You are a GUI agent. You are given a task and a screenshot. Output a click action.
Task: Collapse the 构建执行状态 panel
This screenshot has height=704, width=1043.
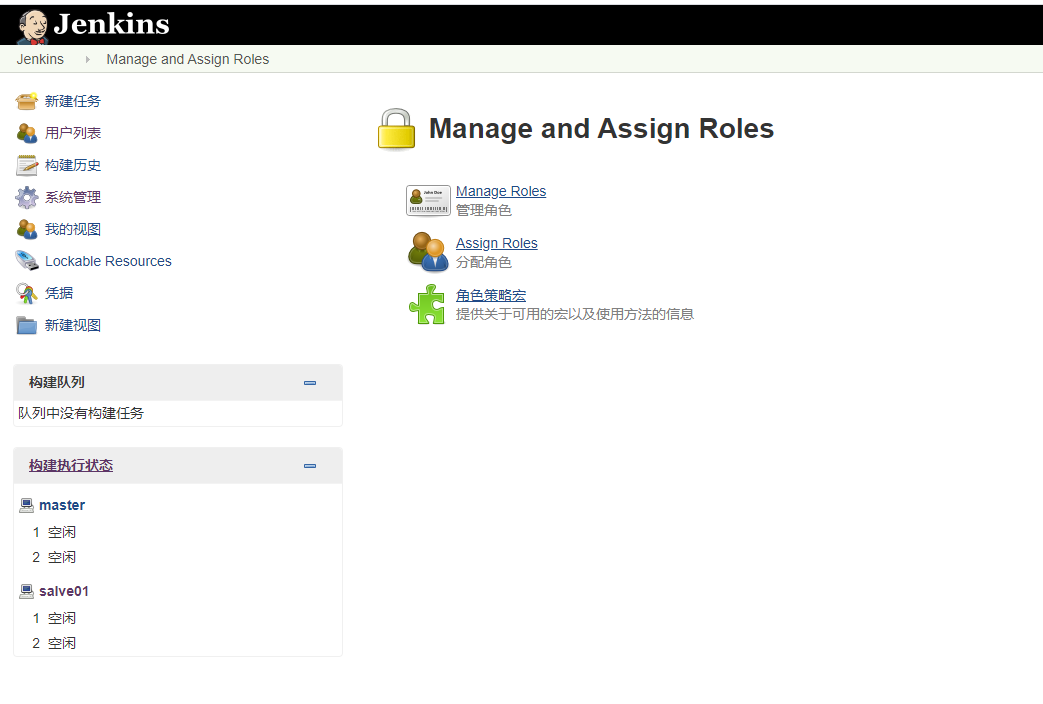tap(310, 465)
